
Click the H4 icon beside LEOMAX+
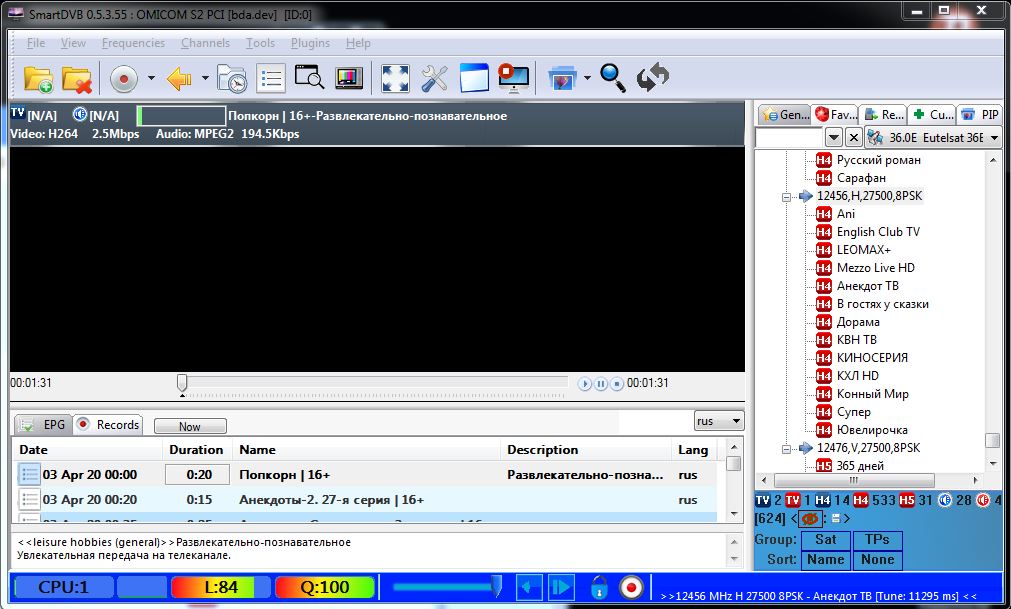(823, 250)
